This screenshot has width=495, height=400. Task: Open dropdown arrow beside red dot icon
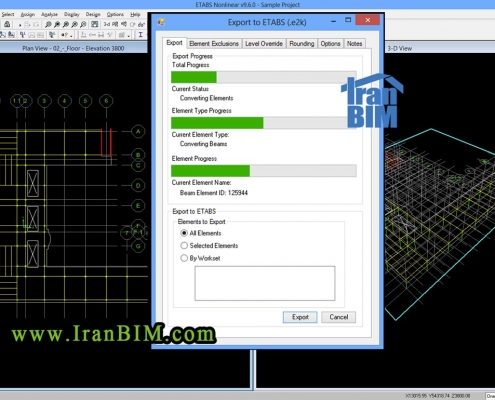click(71, 36)
